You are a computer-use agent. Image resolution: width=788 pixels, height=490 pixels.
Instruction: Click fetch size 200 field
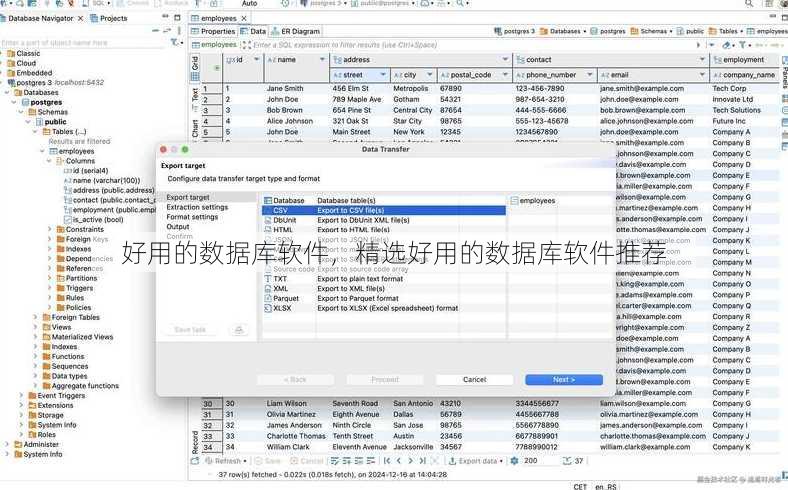(539, 461)
